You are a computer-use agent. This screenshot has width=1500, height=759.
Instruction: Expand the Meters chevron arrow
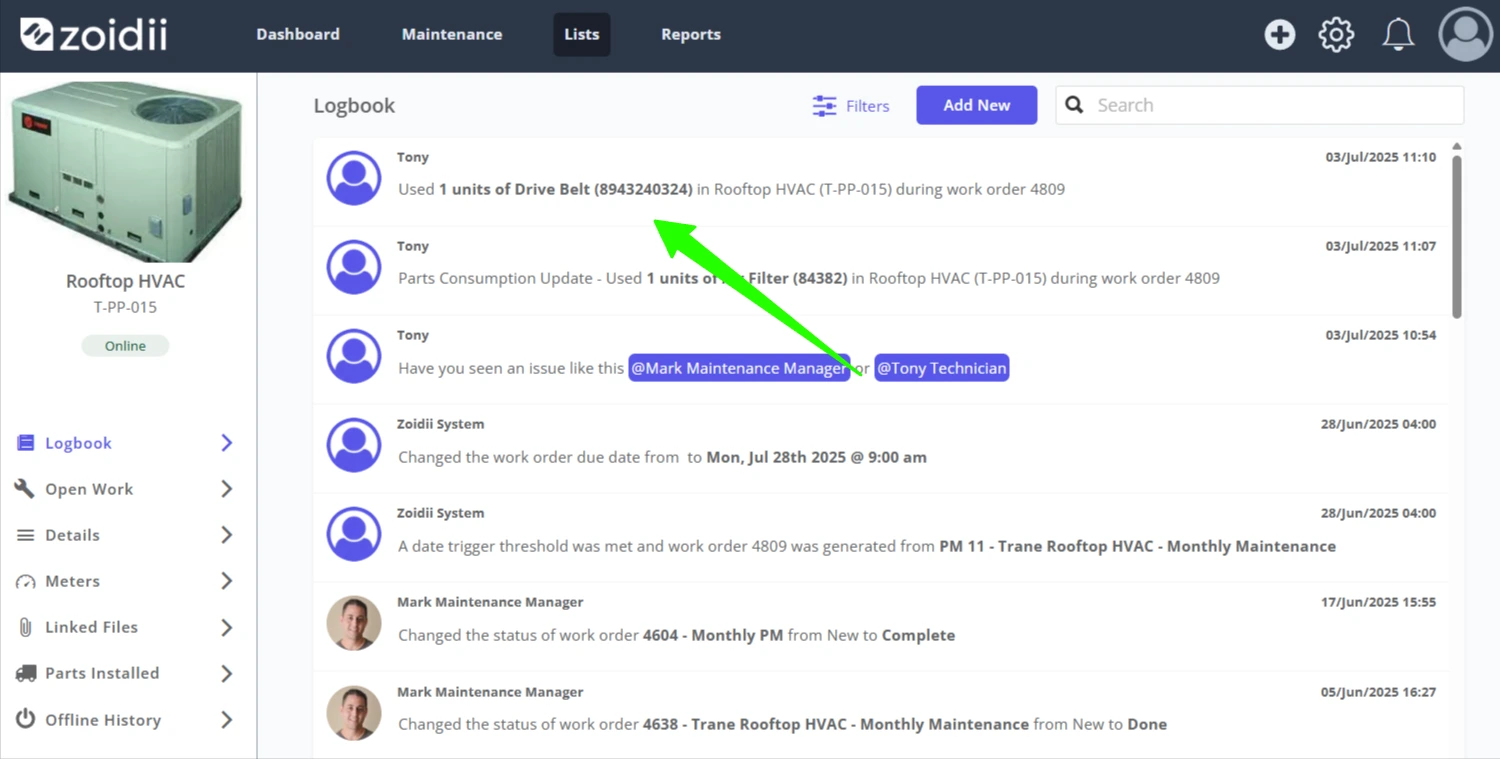[227, 581]
